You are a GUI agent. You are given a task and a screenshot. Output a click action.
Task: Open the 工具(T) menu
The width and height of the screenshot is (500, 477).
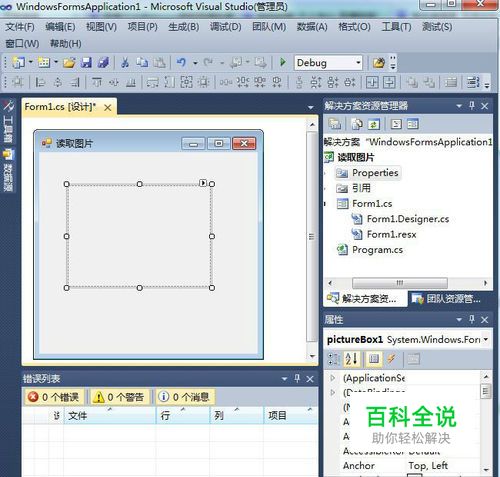coord(396,27)
